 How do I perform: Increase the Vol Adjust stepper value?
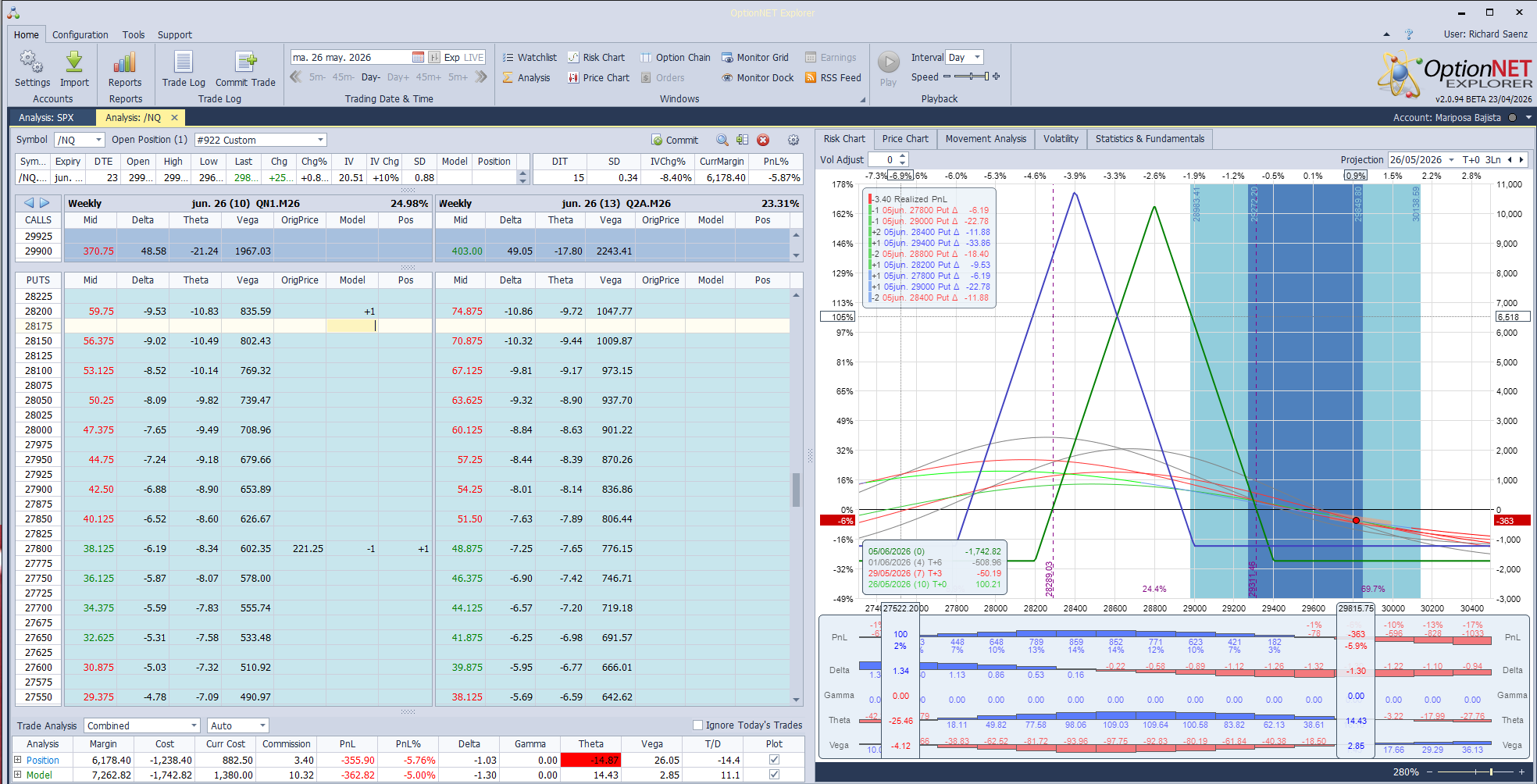pos(903,156)
